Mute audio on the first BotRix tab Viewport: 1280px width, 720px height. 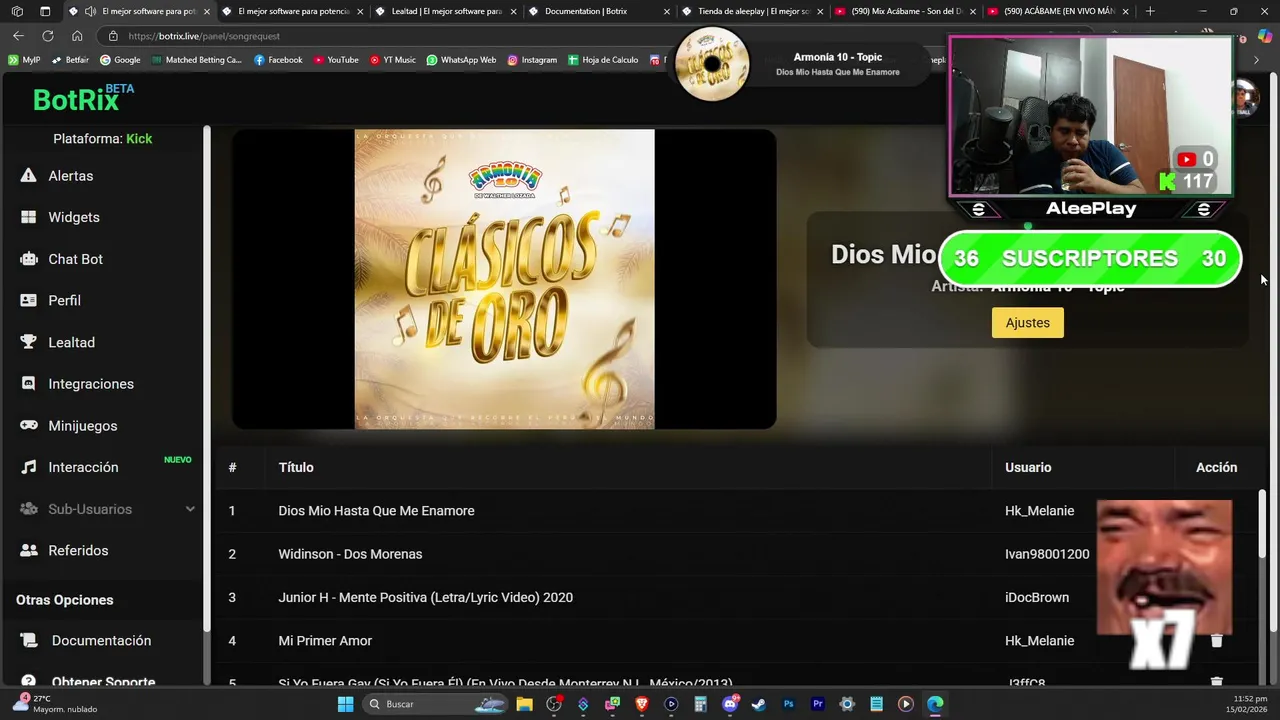[x=91, y=11]
